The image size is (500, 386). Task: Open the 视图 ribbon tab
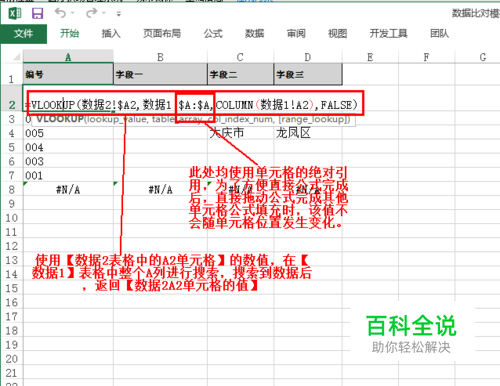(337, 33)
